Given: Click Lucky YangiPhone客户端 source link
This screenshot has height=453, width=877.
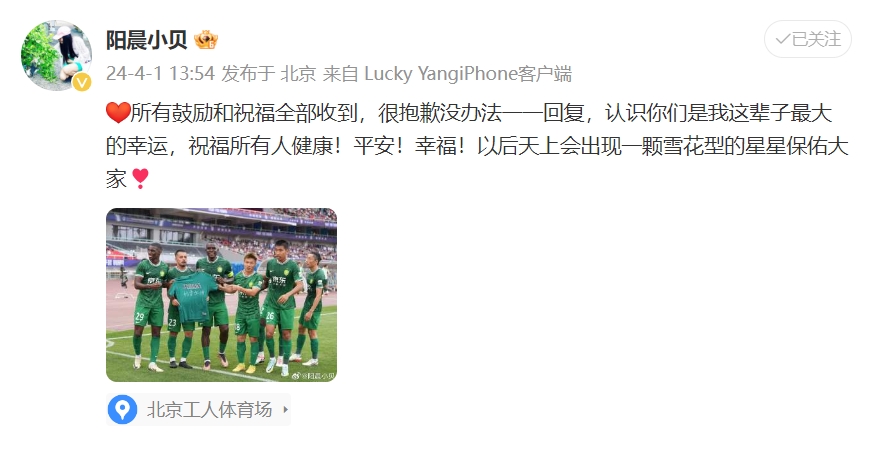Looking at the screenshot, I should (x=468, y=74).
